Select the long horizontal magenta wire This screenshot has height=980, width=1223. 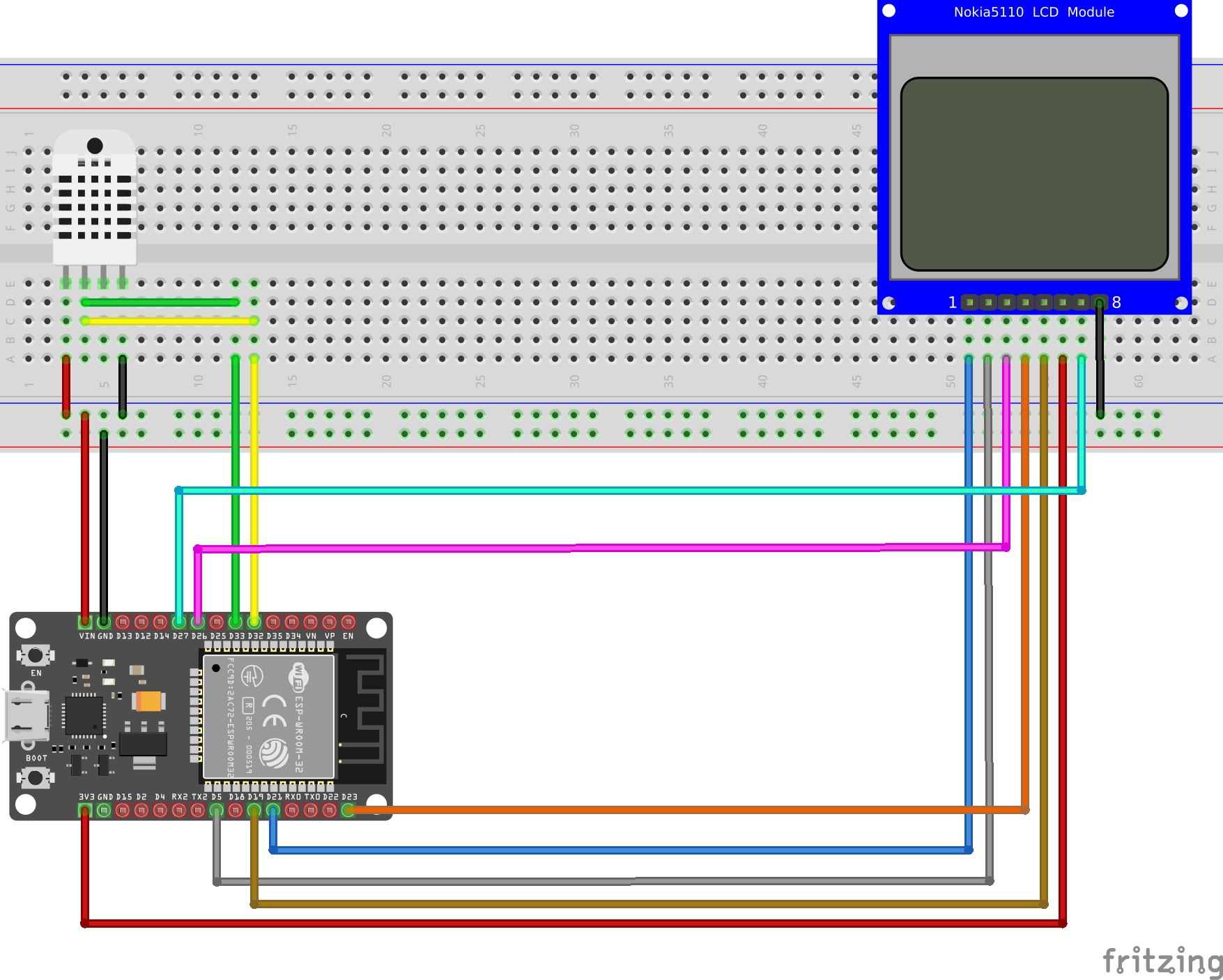click(x=602, y=548)
